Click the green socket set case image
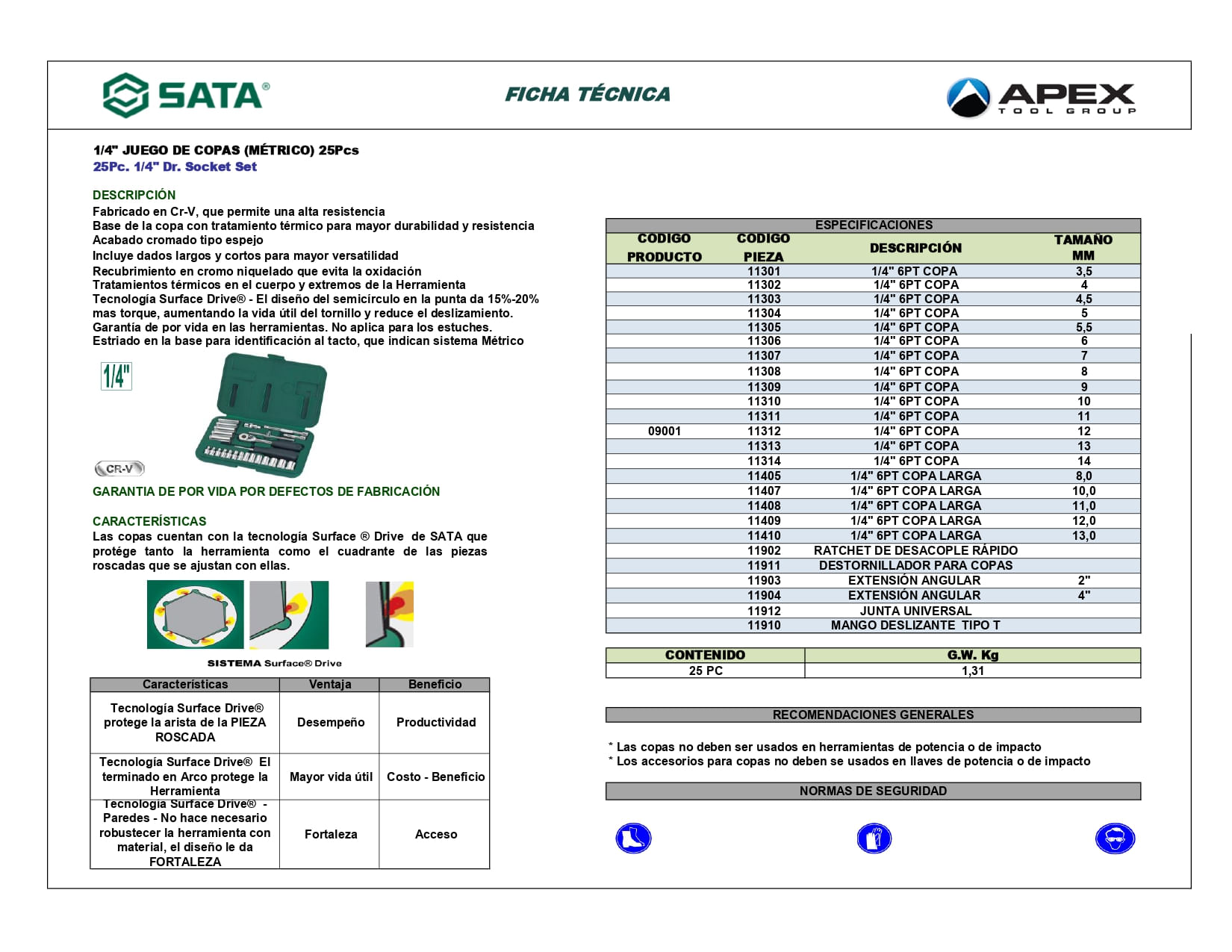The width and height of the screenshot is (1232, 952). pos(261,415)
